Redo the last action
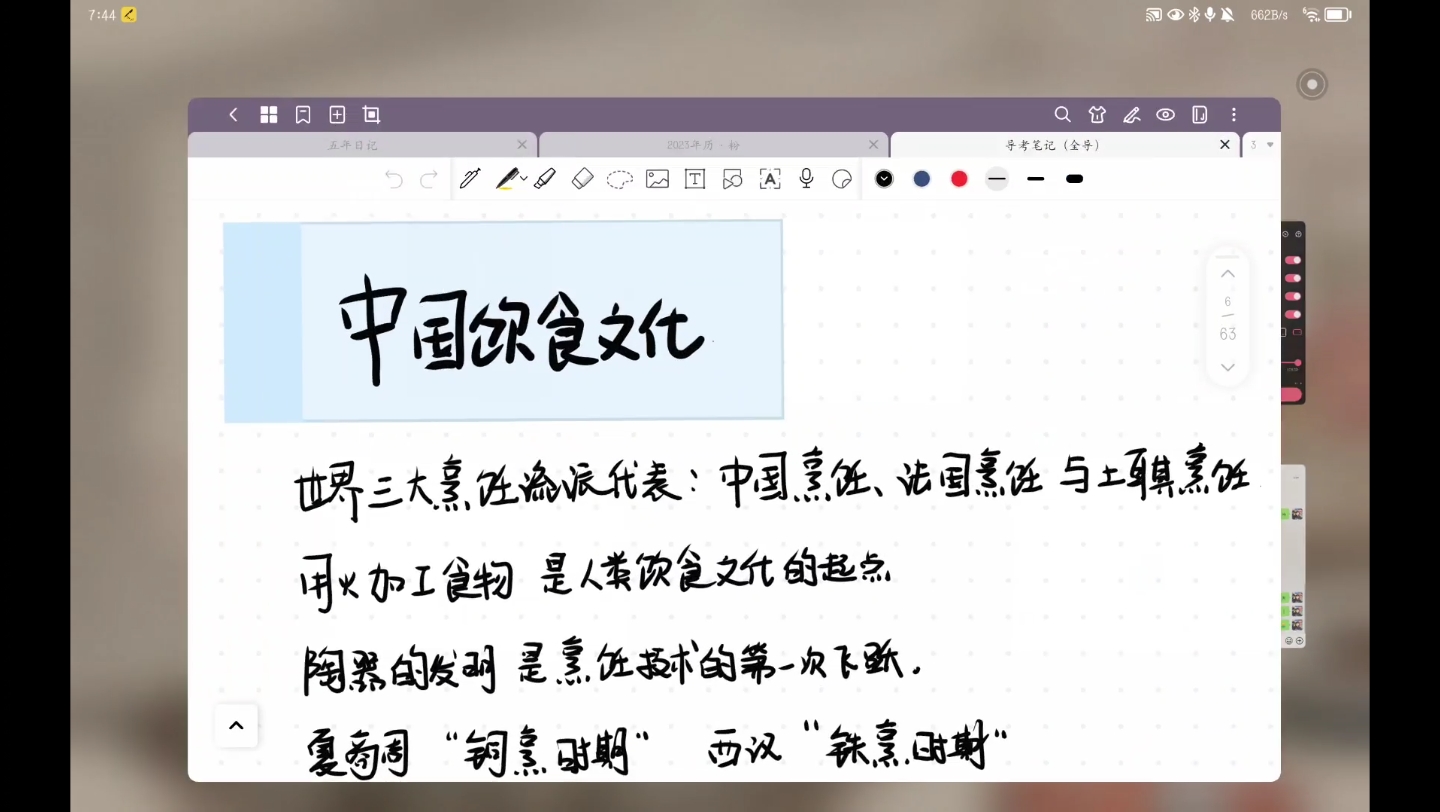Screen dimensions: 1440x812 point(429,179)
